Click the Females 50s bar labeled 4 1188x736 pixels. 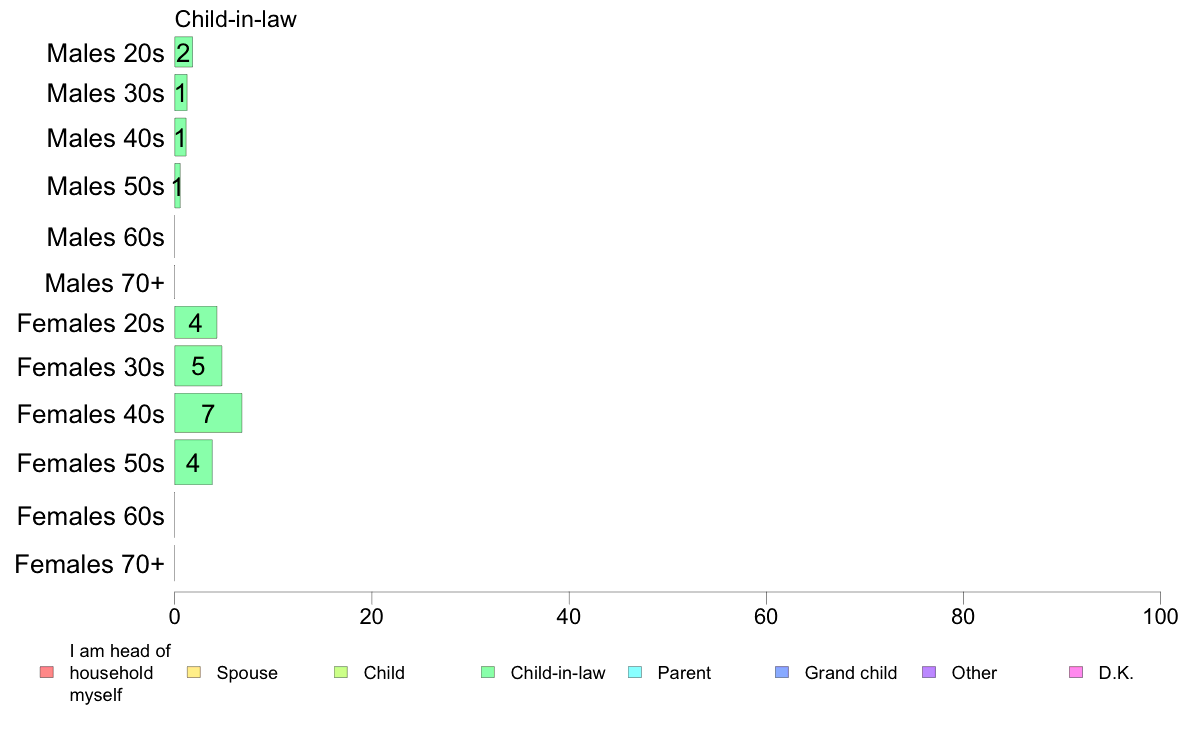click(193, 462)
